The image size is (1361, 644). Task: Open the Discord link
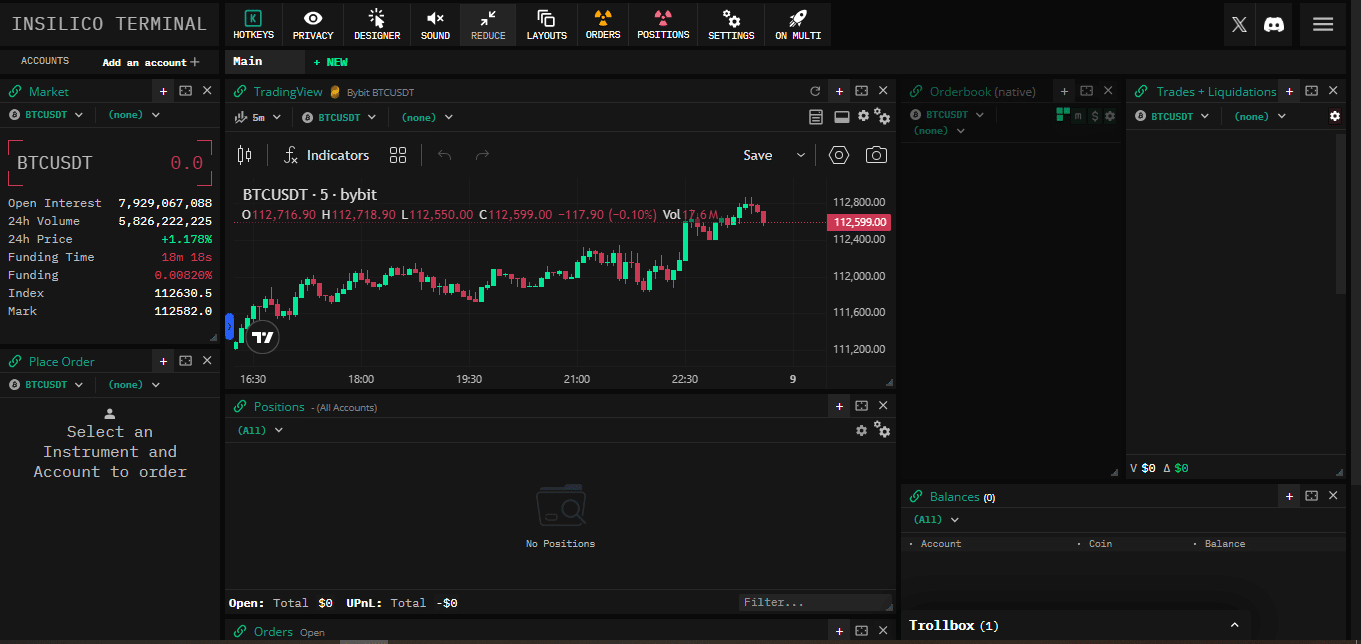tap(1274, 25)
